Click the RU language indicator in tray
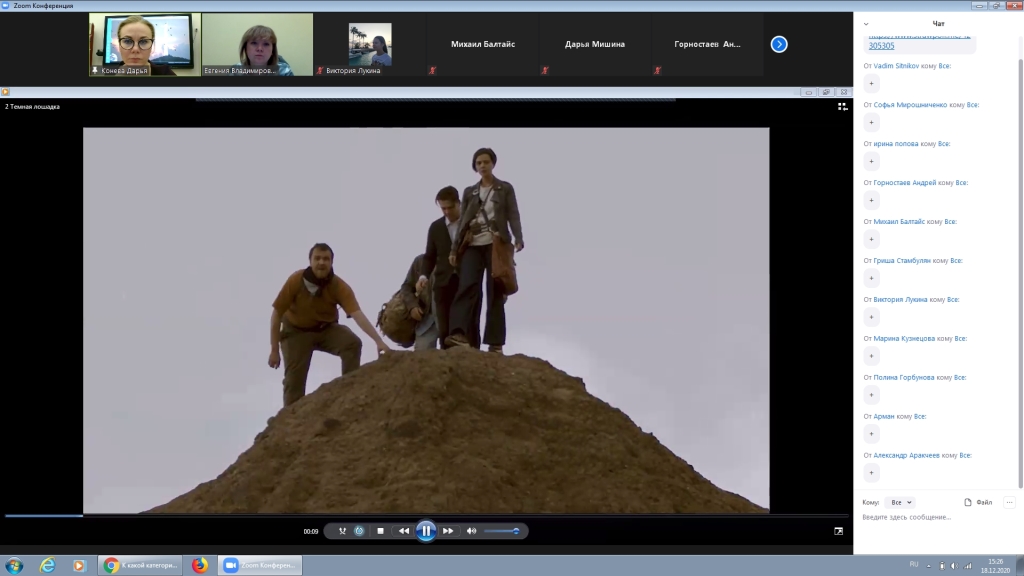The height and width of the screenshot is (576, 1024). 914,565
